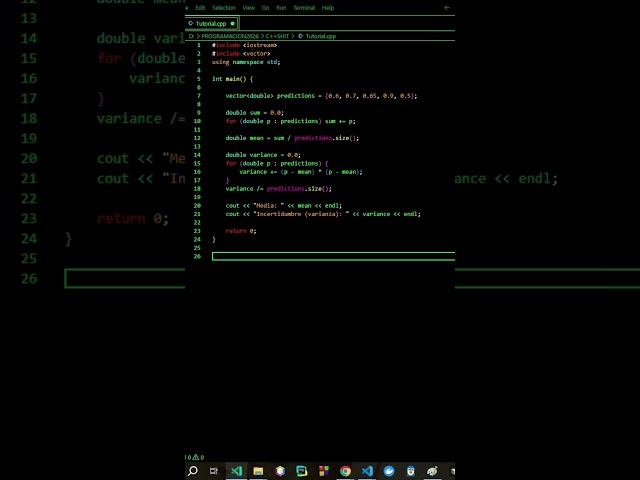The image size is (640, 480).
Task: Open the Run menu
Action: point(281,8)
